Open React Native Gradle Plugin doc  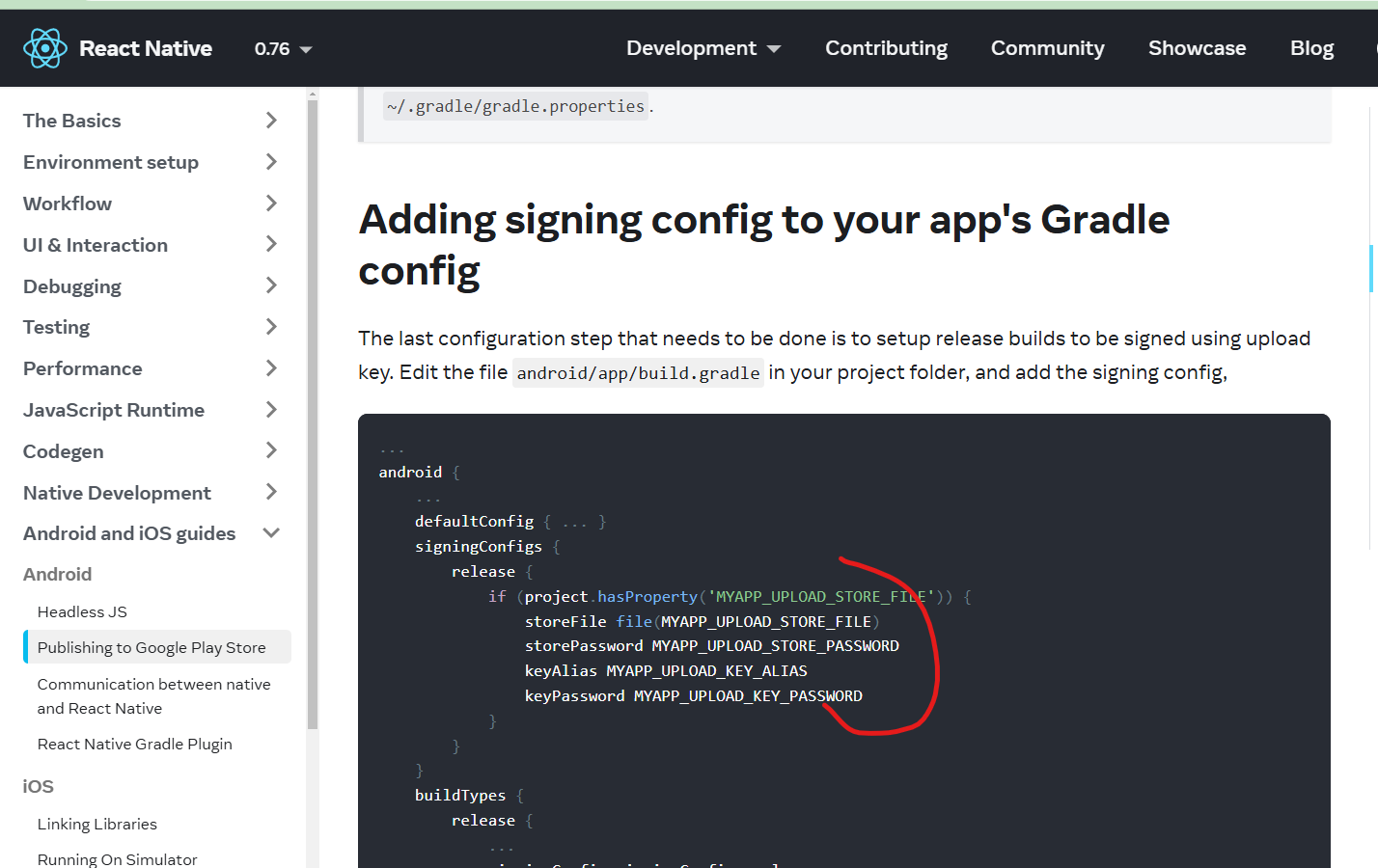pyautogui.click(x=135, y=744)
